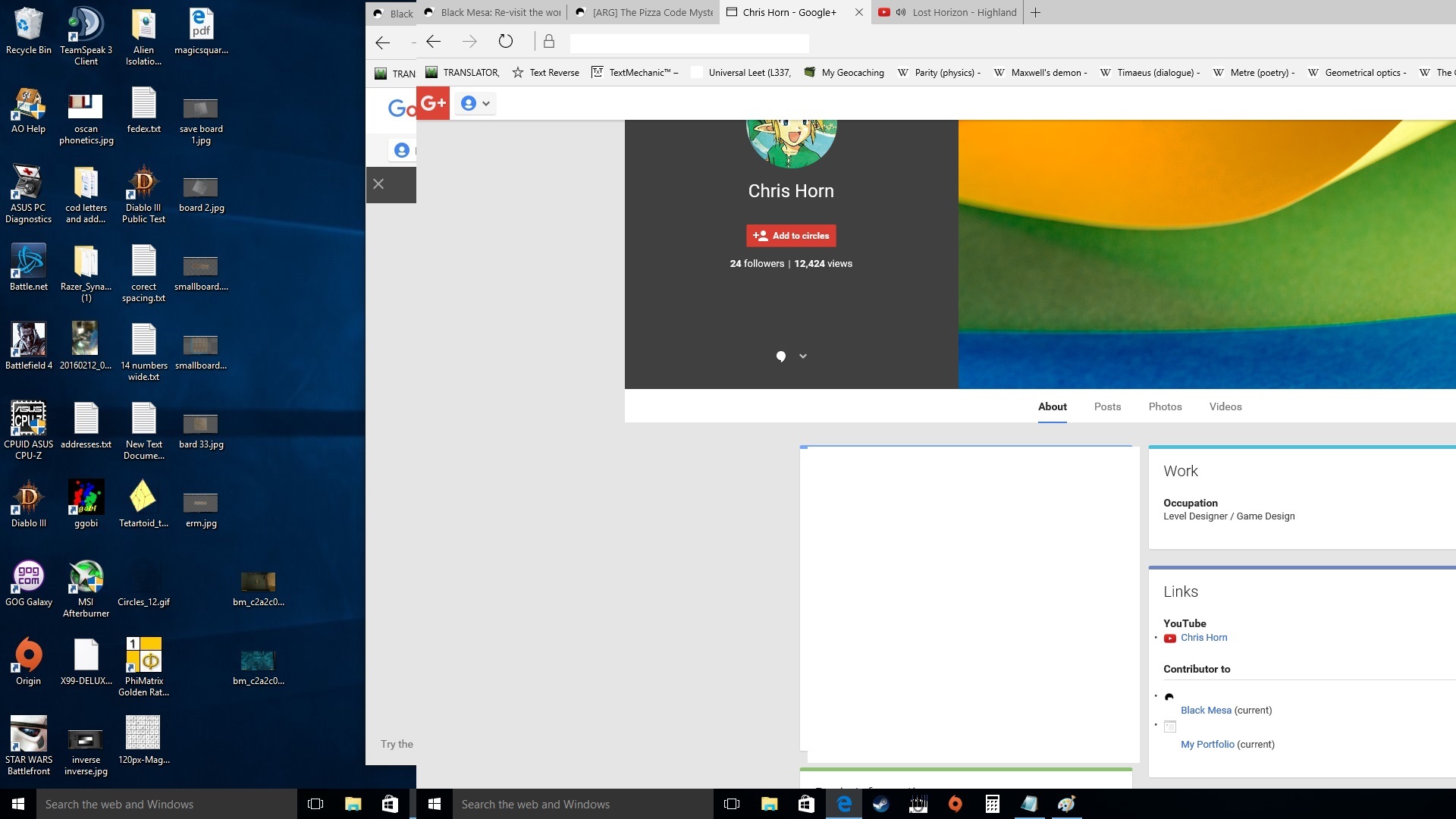
Task: Click the Chris Horn profile avatar picture
Action: coord(791,142)
